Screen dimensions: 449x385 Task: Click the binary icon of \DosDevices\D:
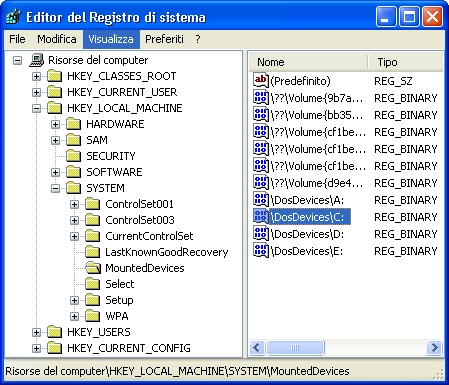pyautogui.click(x=261, y=234)
